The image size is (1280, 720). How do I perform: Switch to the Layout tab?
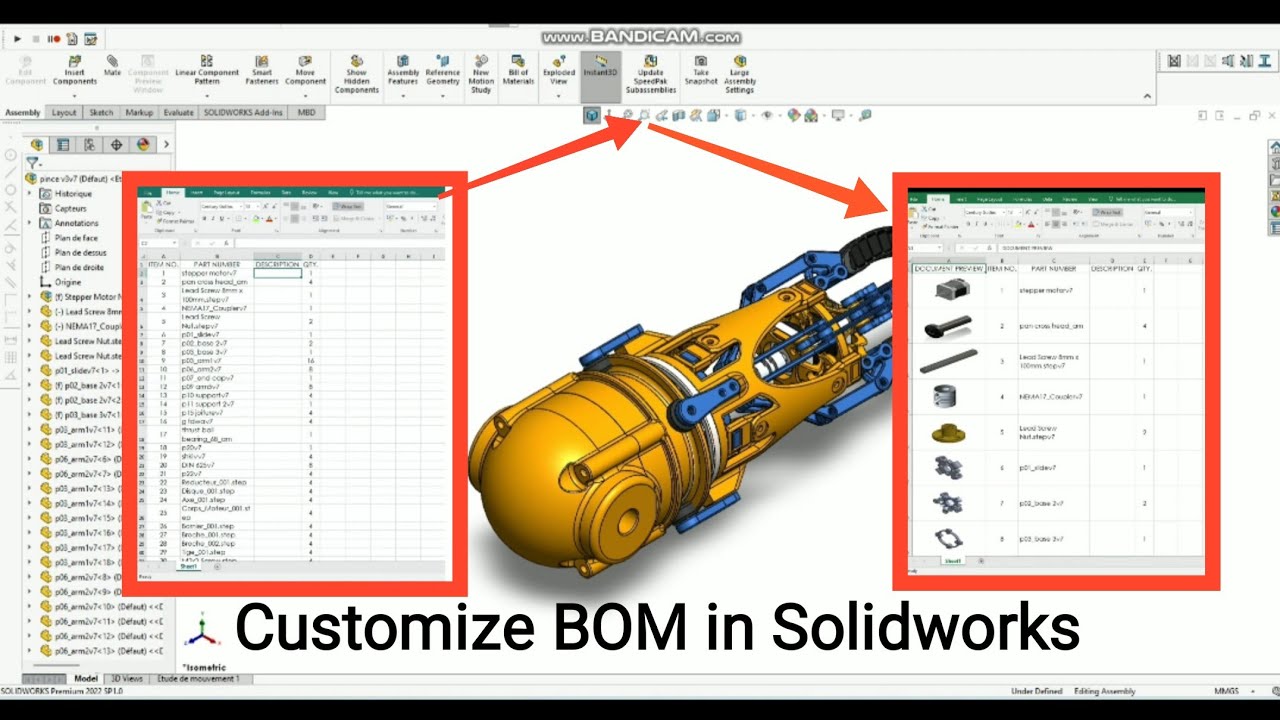coord(64,113)
